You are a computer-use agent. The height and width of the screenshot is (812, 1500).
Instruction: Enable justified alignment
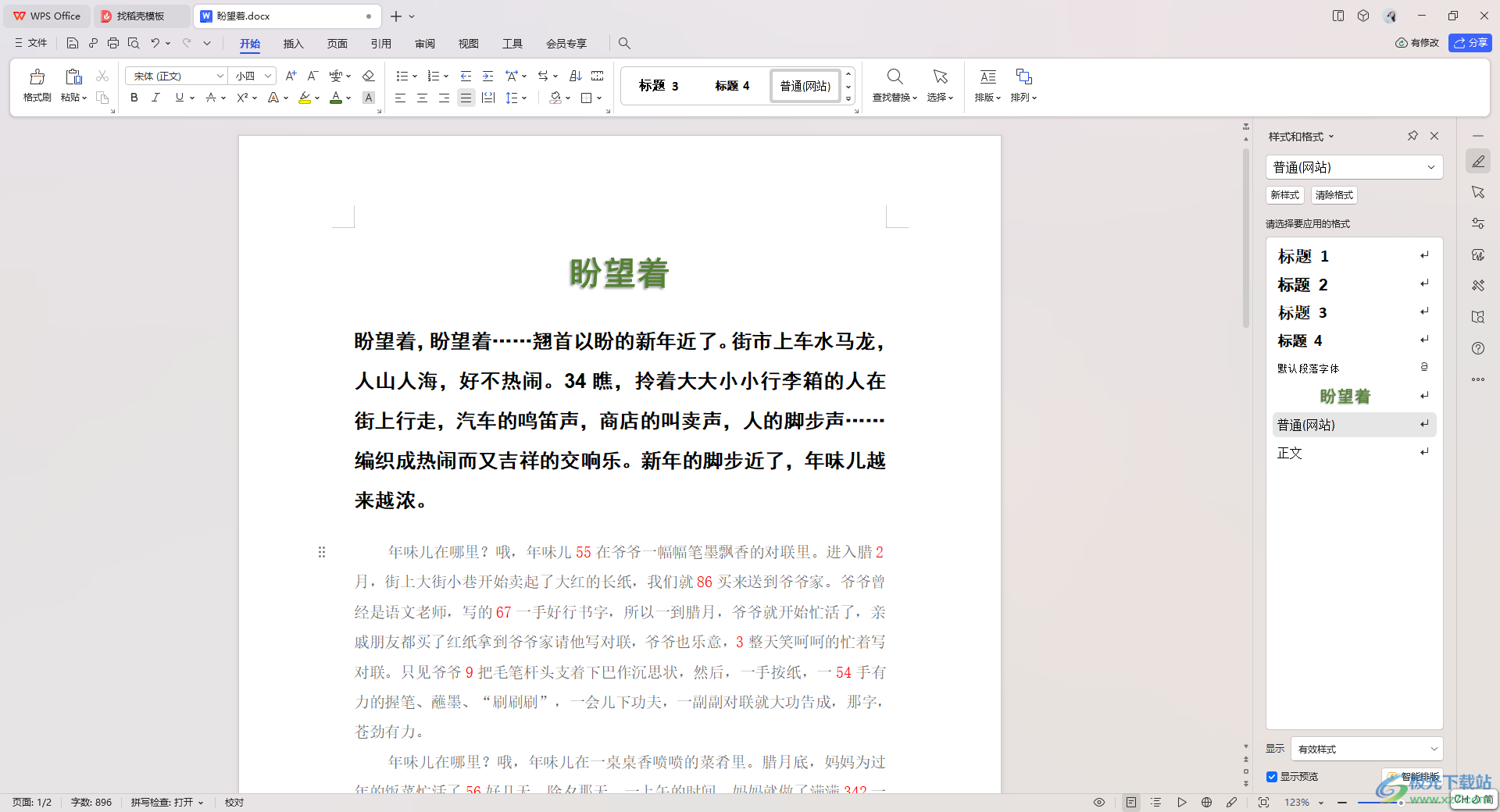coord(466,98)
